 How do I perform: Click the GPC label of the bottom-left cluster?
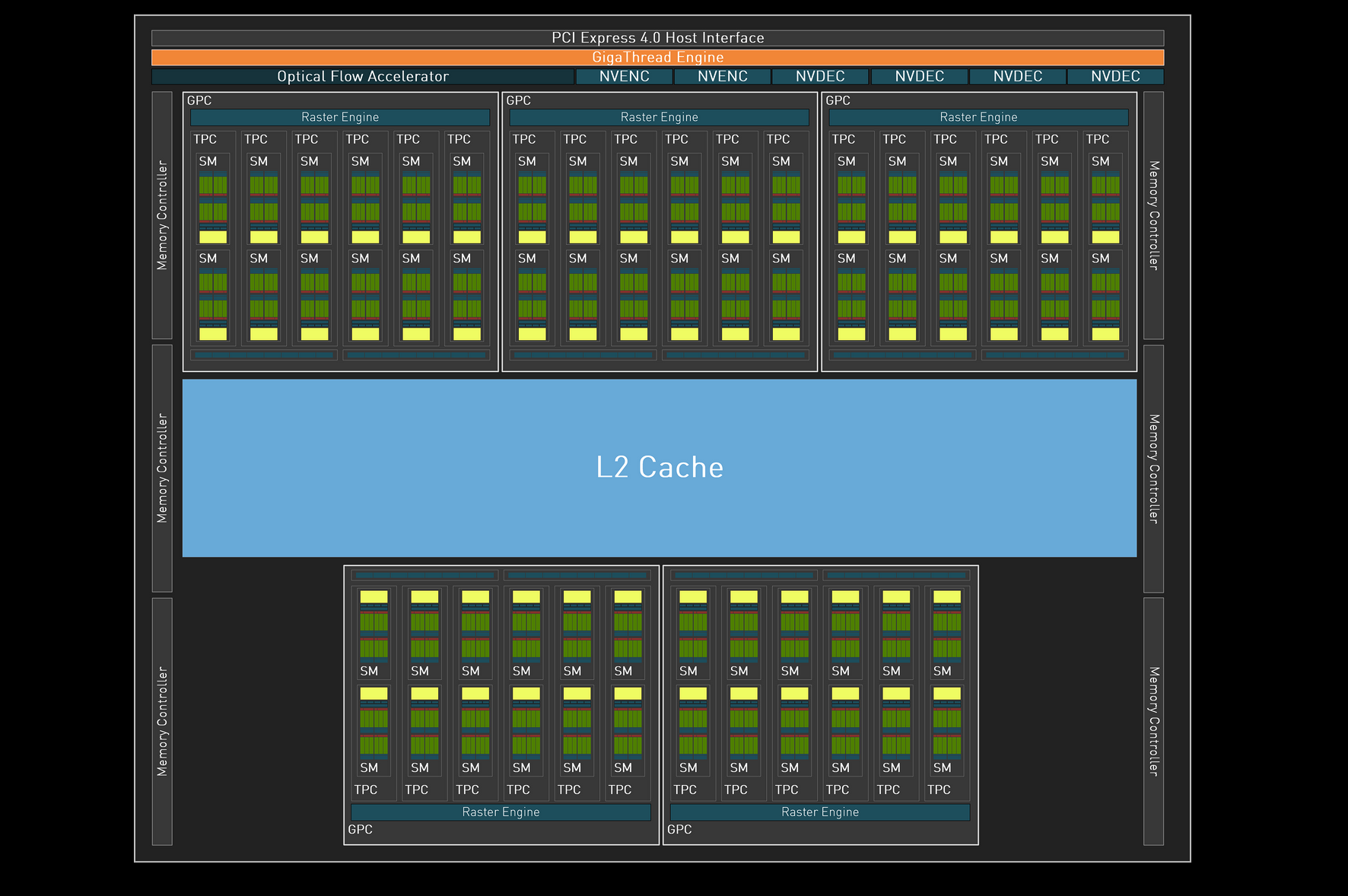point(361,829)
